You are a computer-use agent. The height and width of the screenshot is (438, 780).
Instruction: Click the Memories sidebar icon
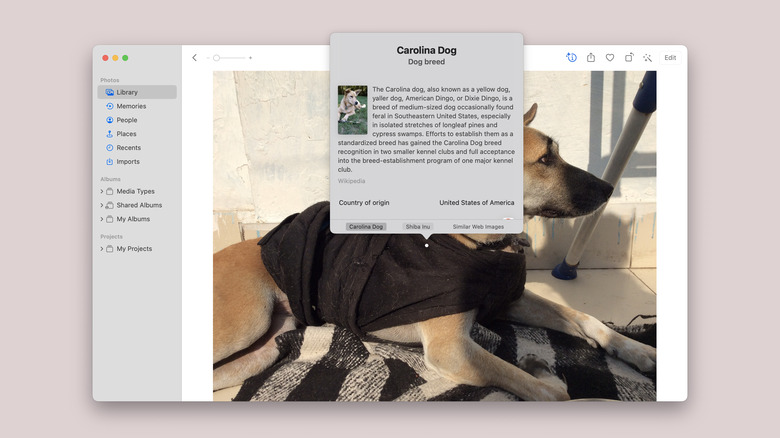pos(109,106)
